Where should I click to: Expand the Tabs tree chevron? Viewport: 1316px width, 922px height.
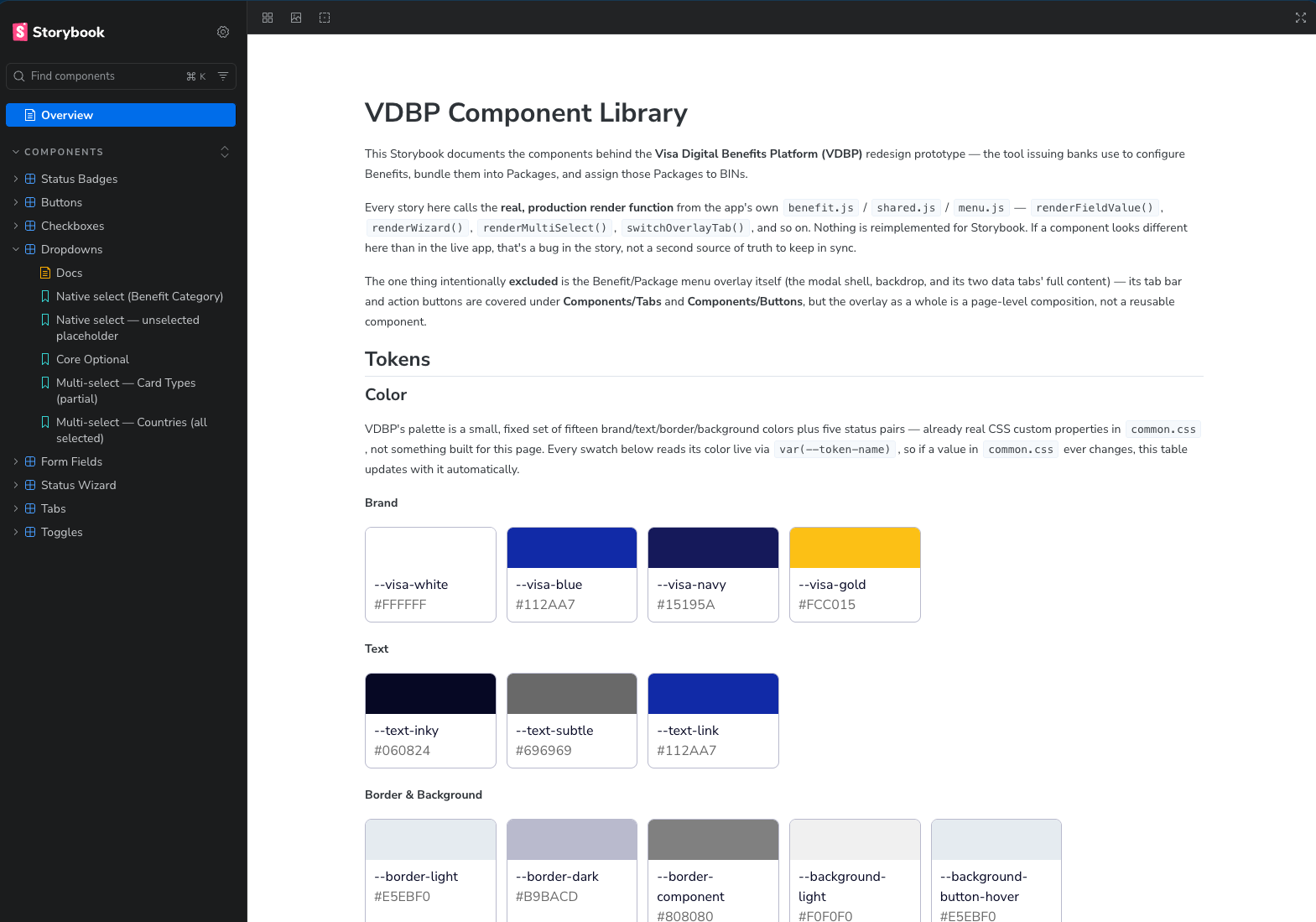[x=16, y=508]
